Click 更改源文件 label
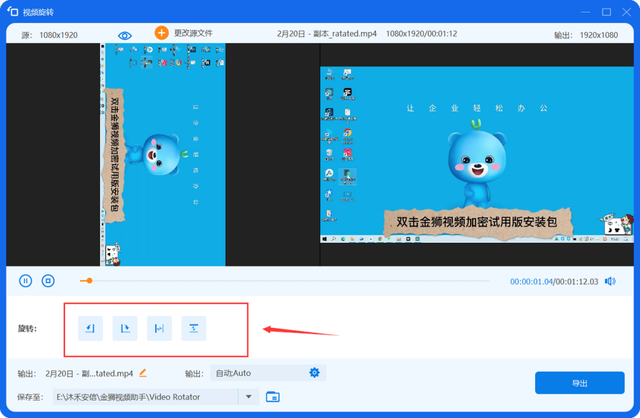640x418 pixels. pyautogui.click(x=193, y=33)
